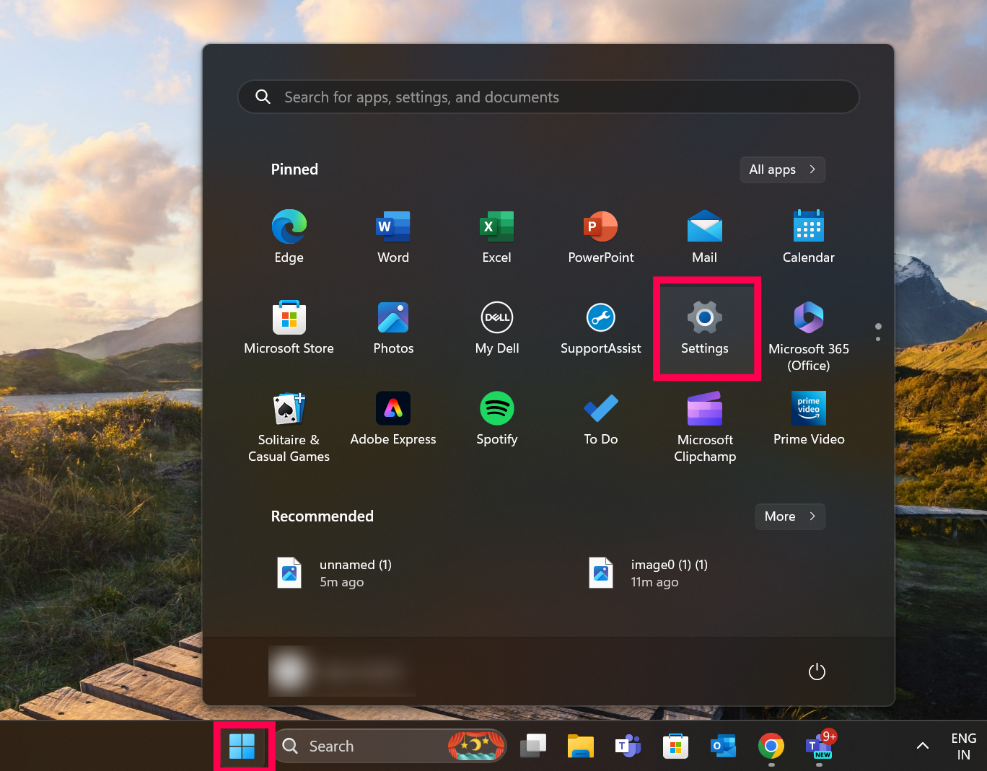Show hidden system tray icons chevron

(922, 746)
